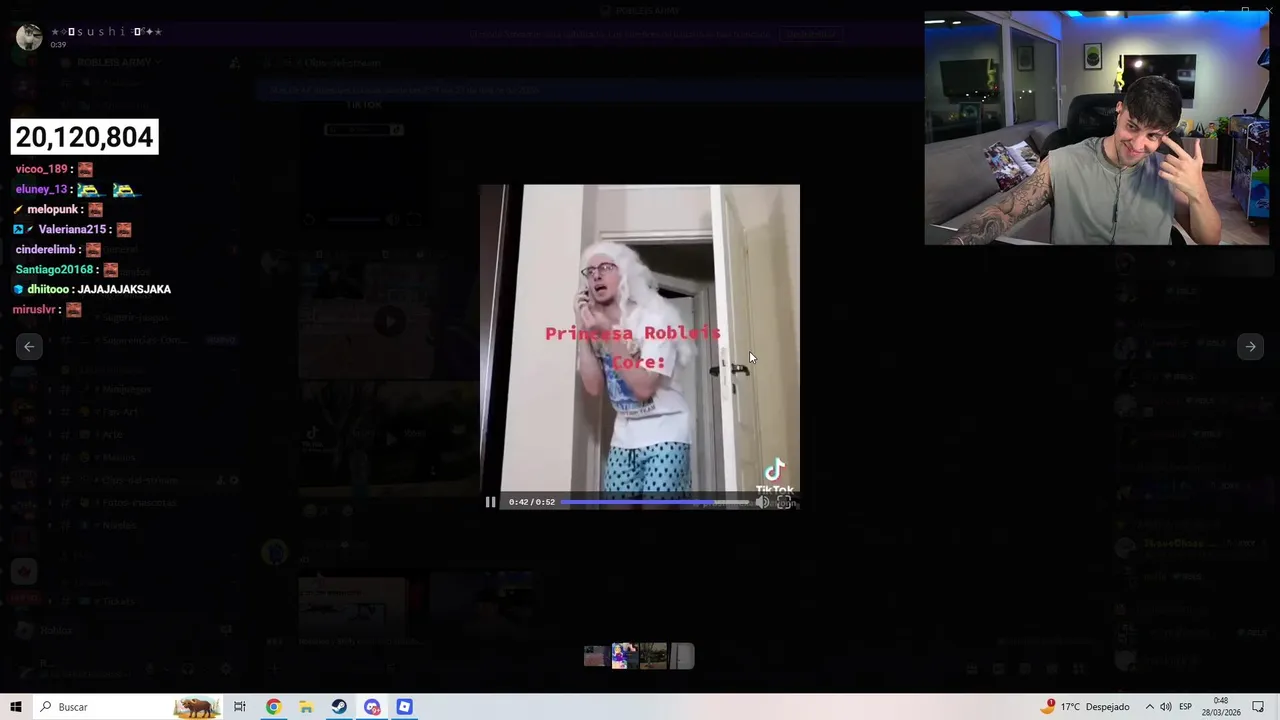Open the clock showing 0:48

[1221, 707]
